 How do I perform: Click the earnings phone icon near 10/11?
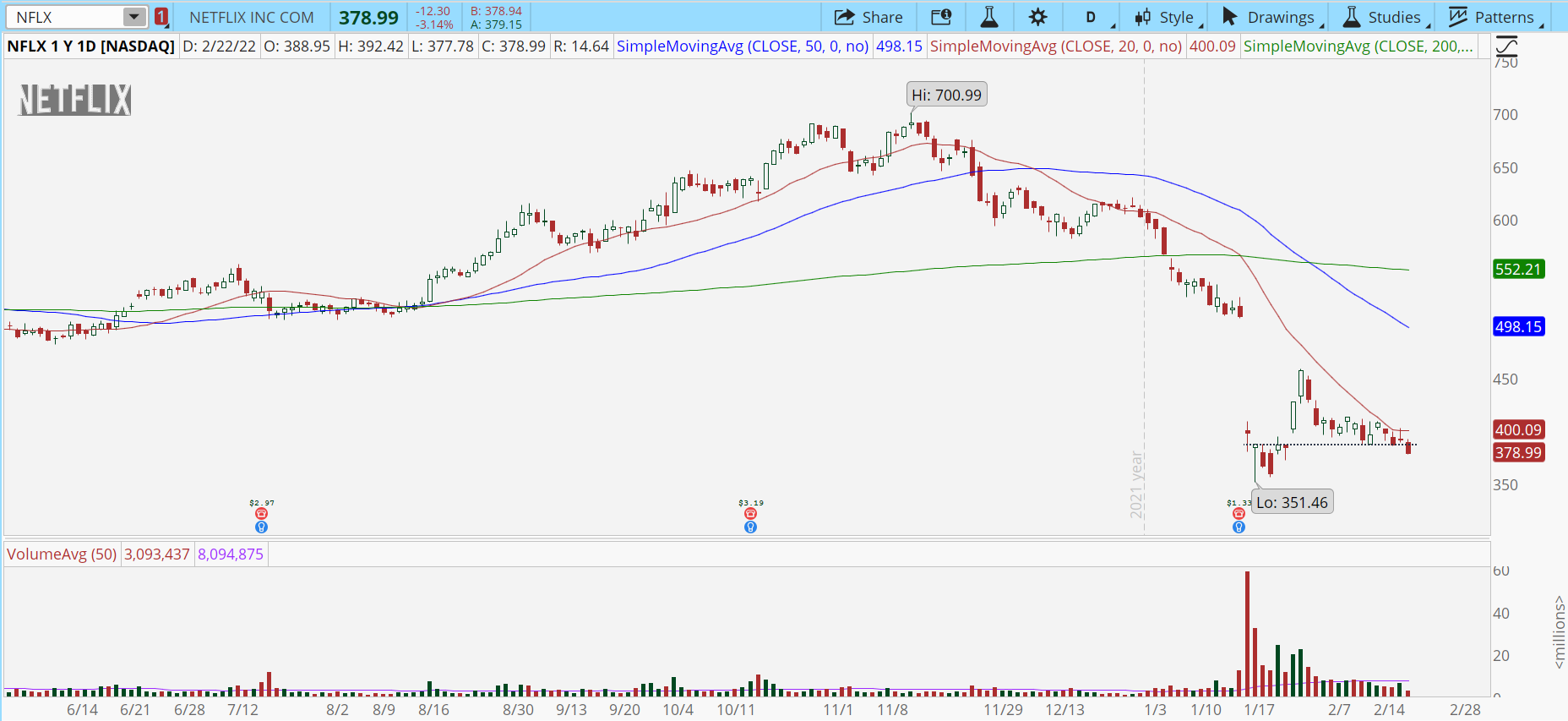click(750, 514)
